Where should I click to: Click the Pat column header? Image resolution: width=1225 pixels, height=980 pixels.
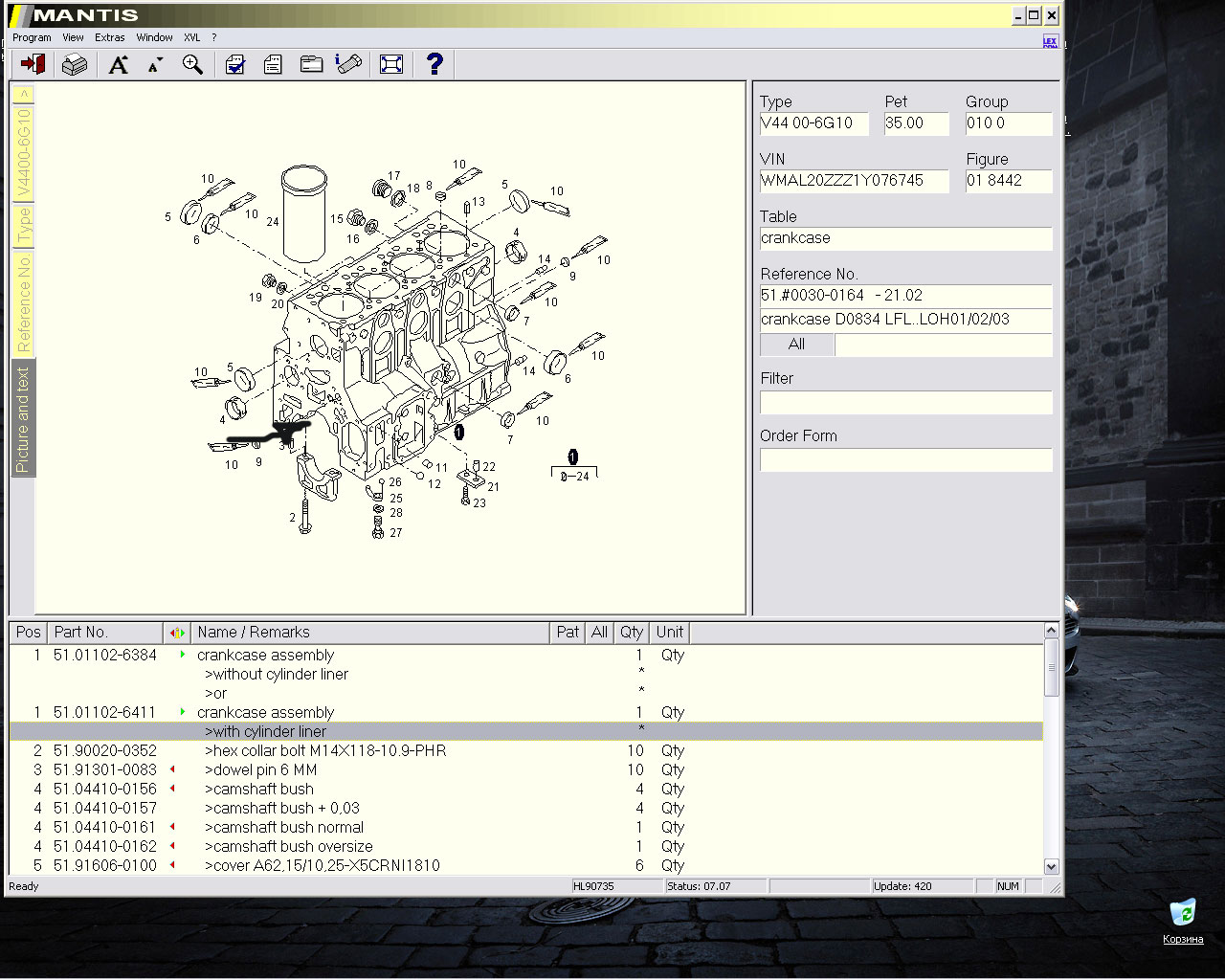pos(568,633)
